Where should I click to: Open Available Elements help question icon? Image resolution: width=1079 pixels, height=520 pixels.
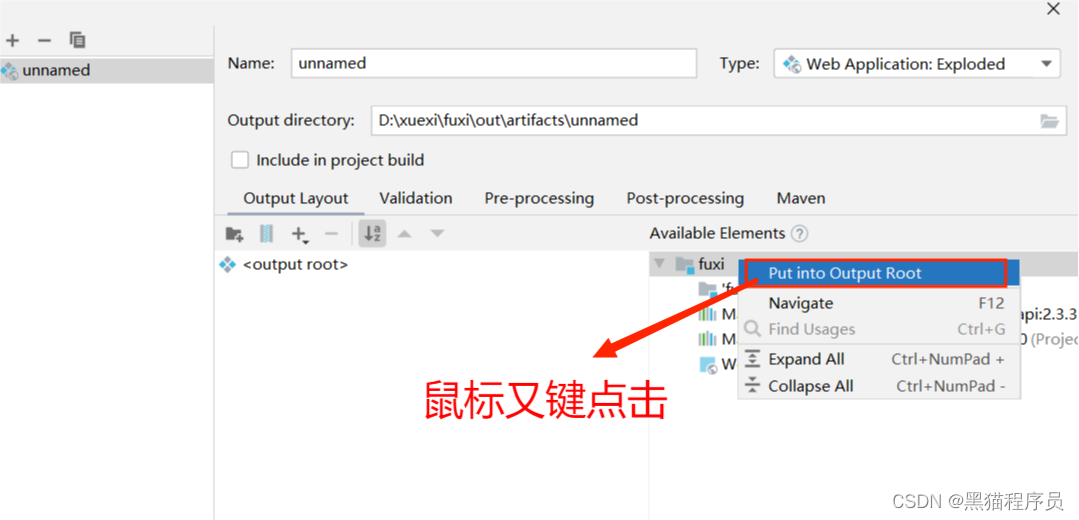coord(799,234)
